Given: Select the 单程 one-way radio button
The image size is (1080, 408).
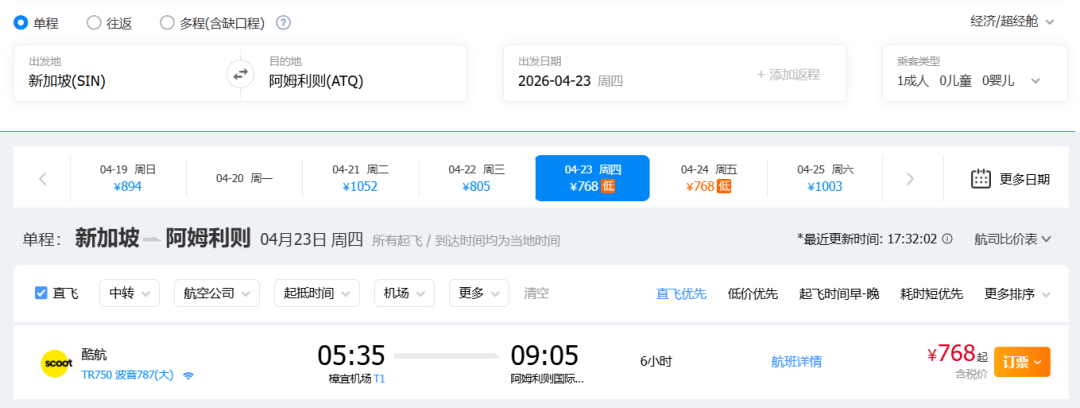Looking at the screenshot, I should click(x=21, y=22).
